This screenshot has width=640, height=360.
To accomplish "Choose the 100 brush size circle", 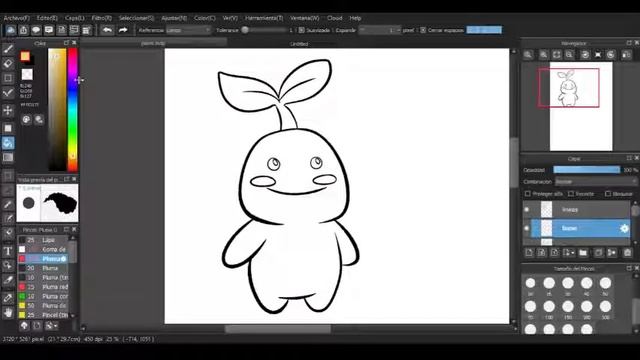I will [x=549, y=307].
